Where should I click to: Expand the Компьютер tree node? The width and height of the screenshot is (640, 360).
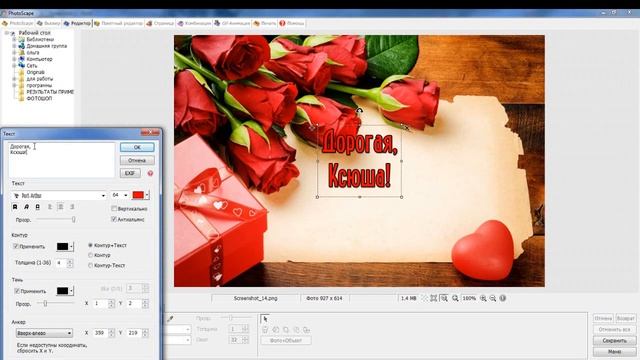(14, 59)
